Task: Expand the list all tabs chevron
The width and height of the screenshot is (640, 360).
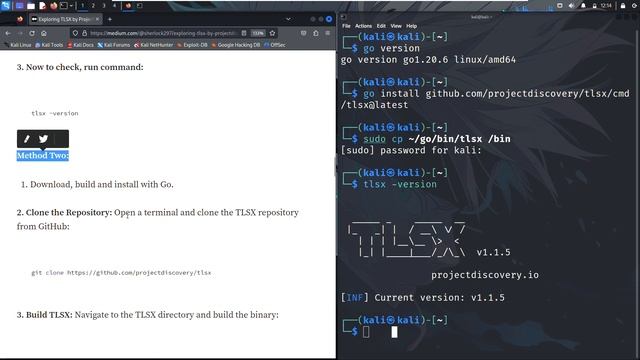Action: [x=288, y=19]
